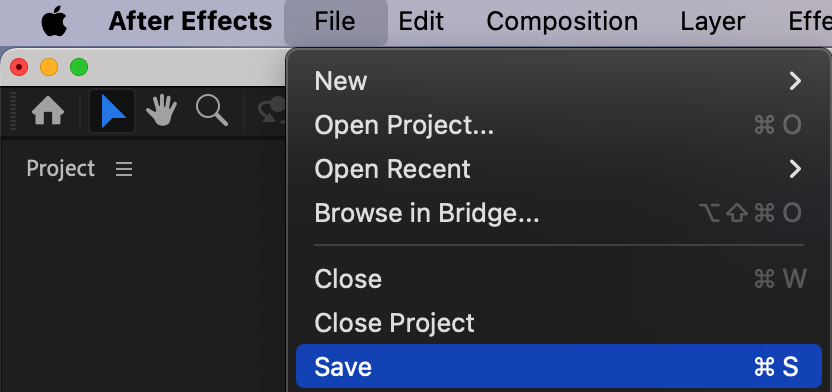Screen dimensions: 832x392
Task: Choose Open Project… from File menu
Action: [x=559, y=125]
